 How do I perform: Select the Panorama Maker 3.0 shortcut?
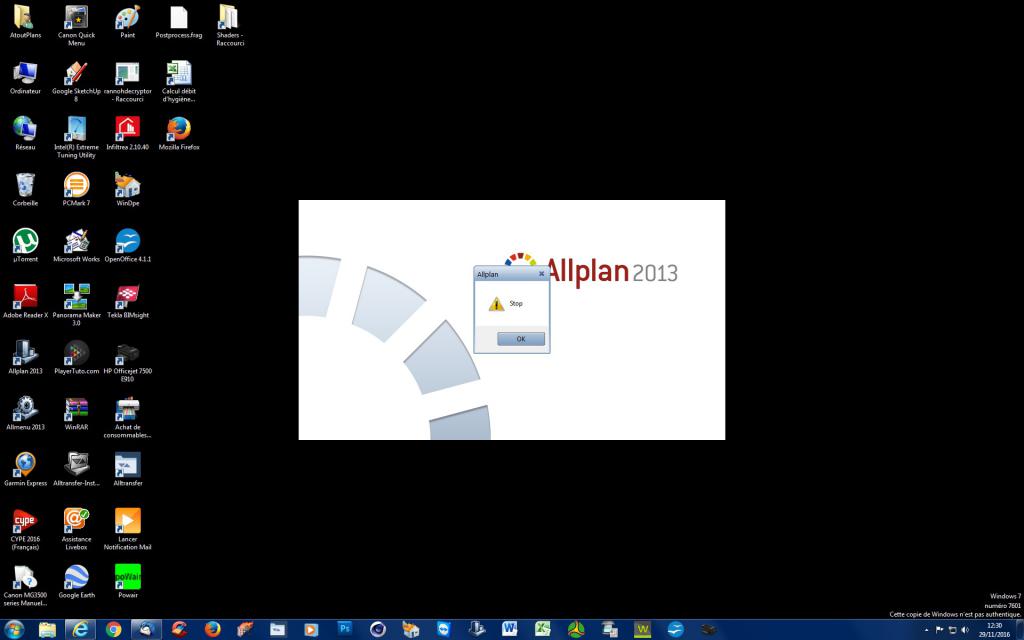76,306
